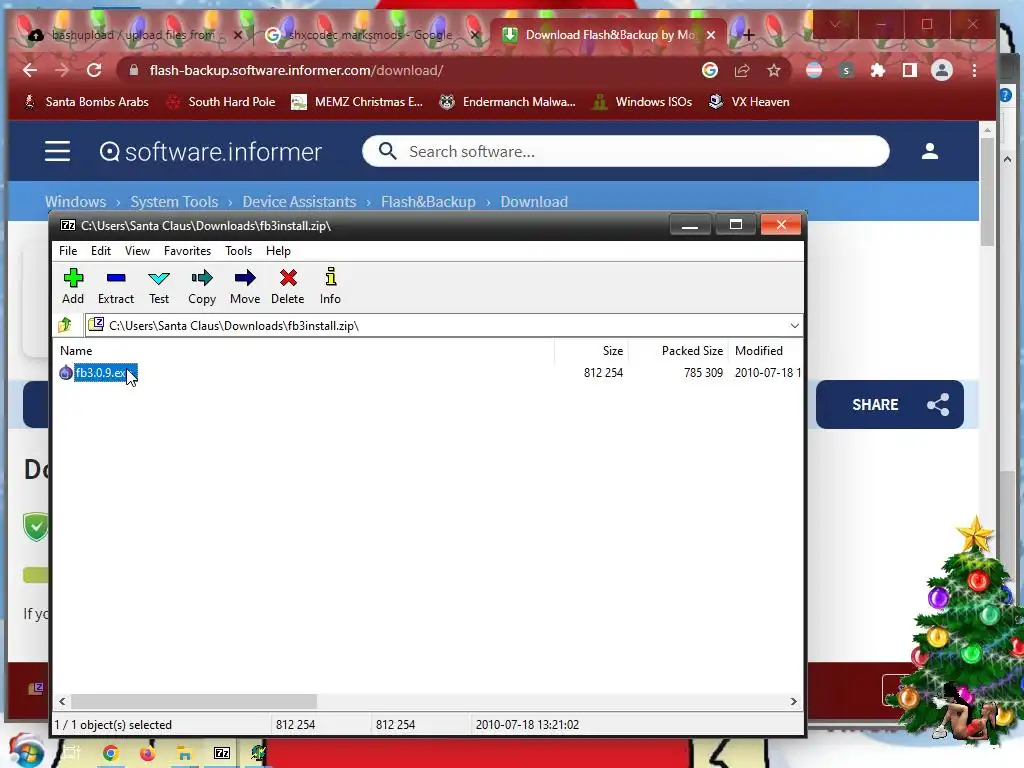Open Firefox from the taskbar
The width and height of the screenshot is (1024, 768).
coord(148,754)
